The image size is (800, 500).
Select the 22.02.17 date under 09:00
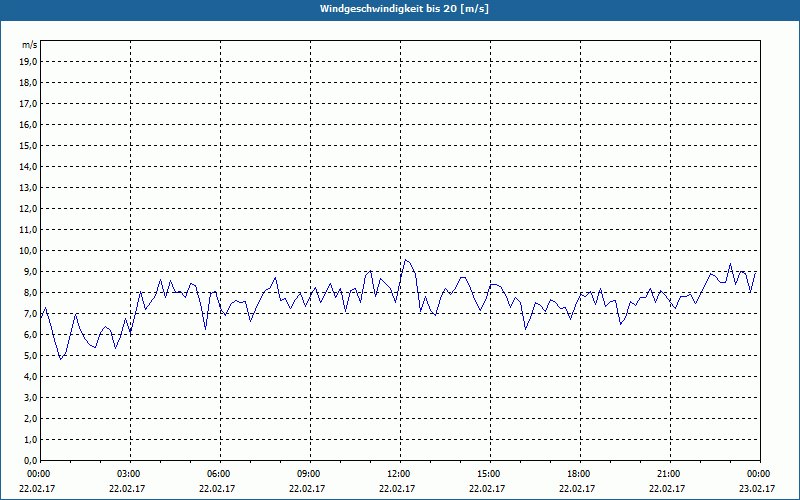point(307,488)
